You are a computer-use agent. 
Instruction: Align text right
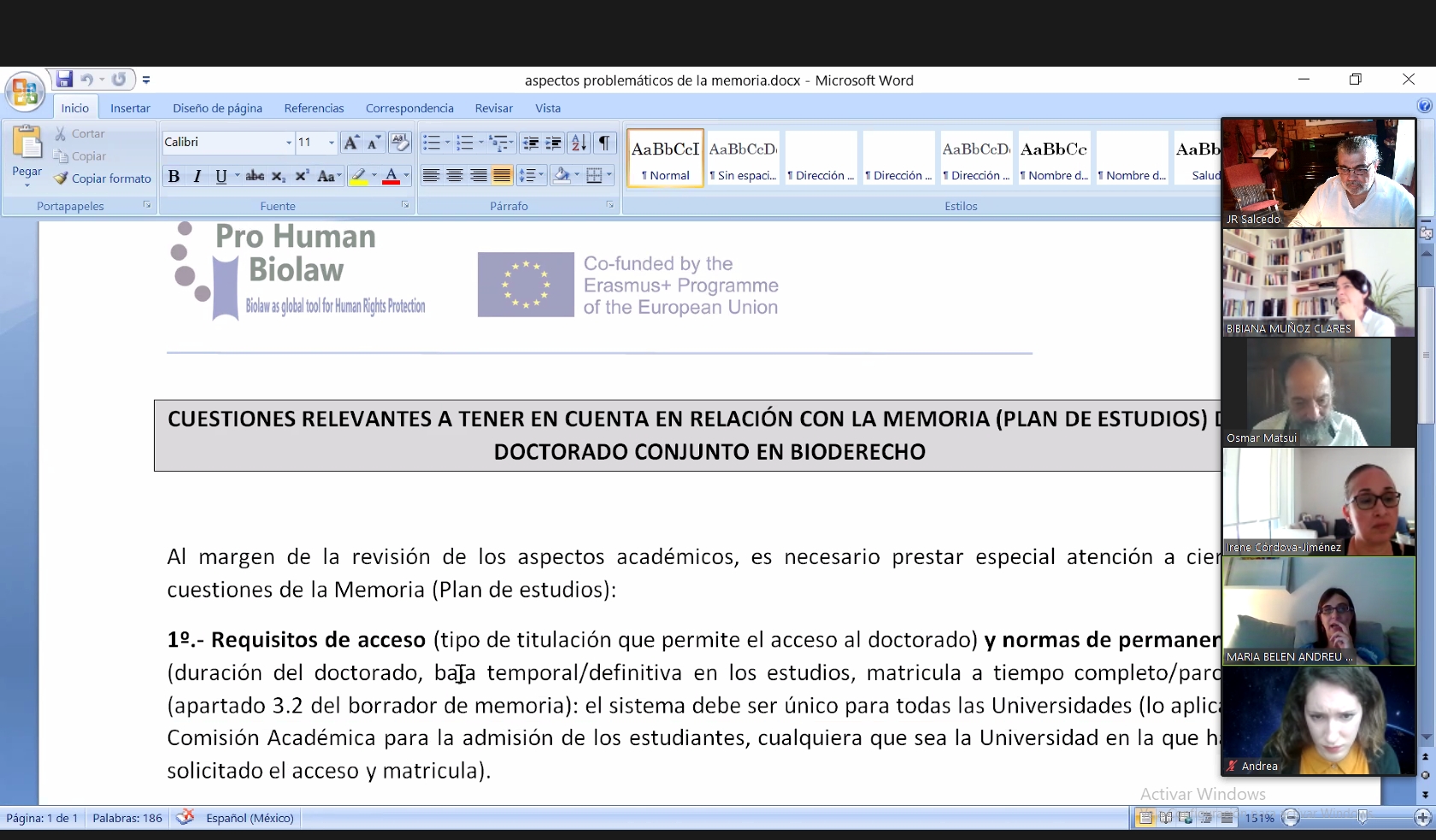tap(479, 175)
